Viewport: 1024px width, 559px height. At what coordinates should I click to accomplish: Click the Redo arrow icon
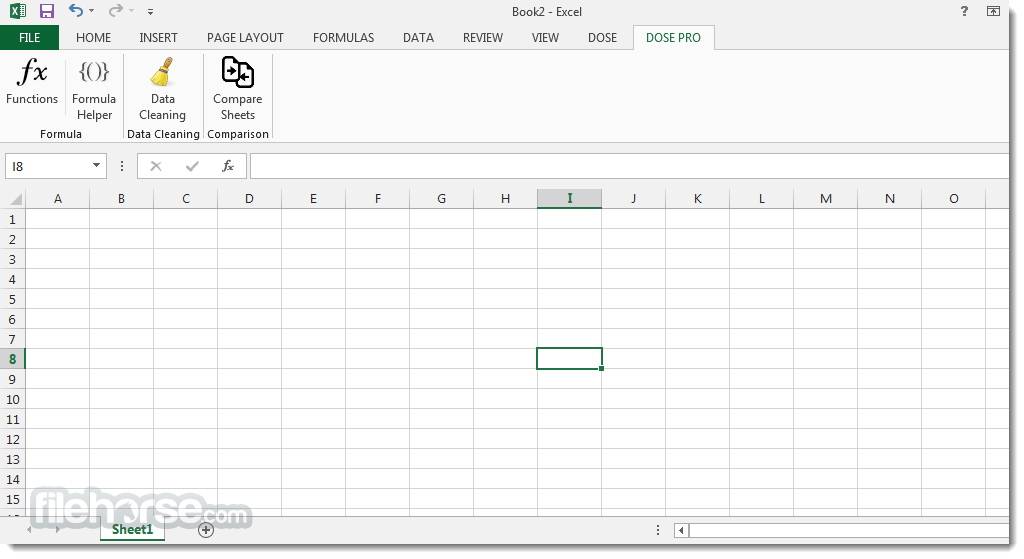(116, 10)
